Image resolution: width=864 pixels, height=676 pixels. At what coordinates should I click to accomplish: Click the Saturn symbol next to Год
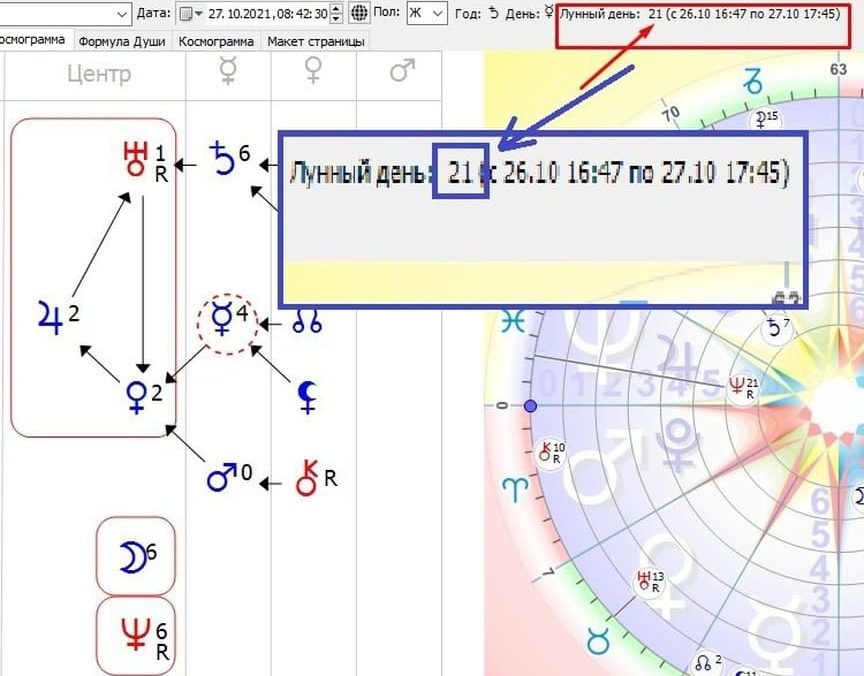coord(494,12)
